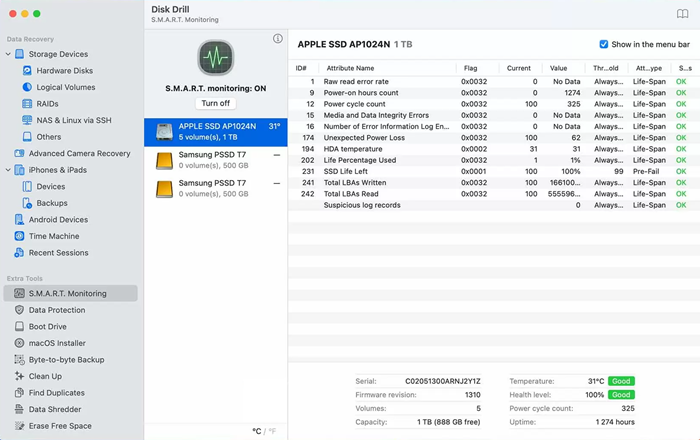Select the Unexpected Power Loss row
The width and height of the screenshot is (700, 440).
pyautogui.click(x=494, y=138)
